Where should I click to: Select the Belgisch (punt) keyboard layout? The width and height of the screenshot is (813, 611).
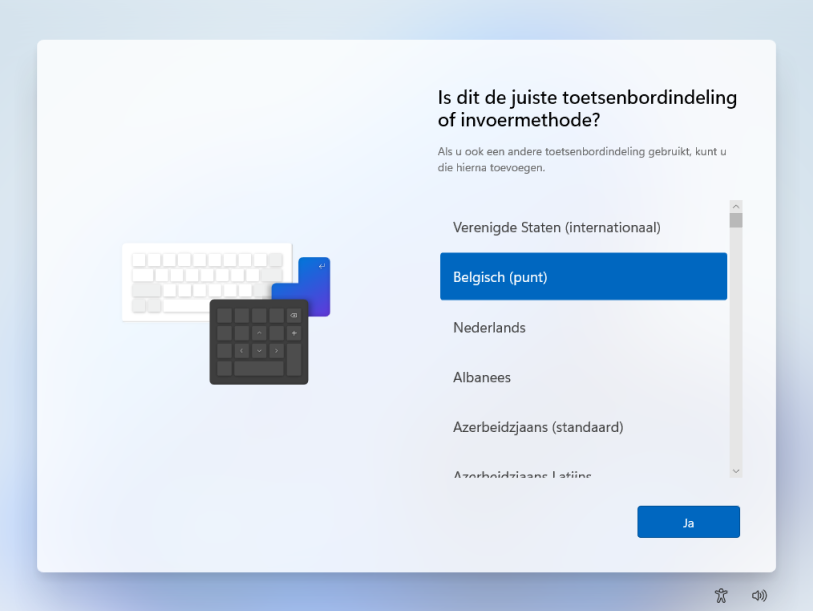click(x=583, y=276)
